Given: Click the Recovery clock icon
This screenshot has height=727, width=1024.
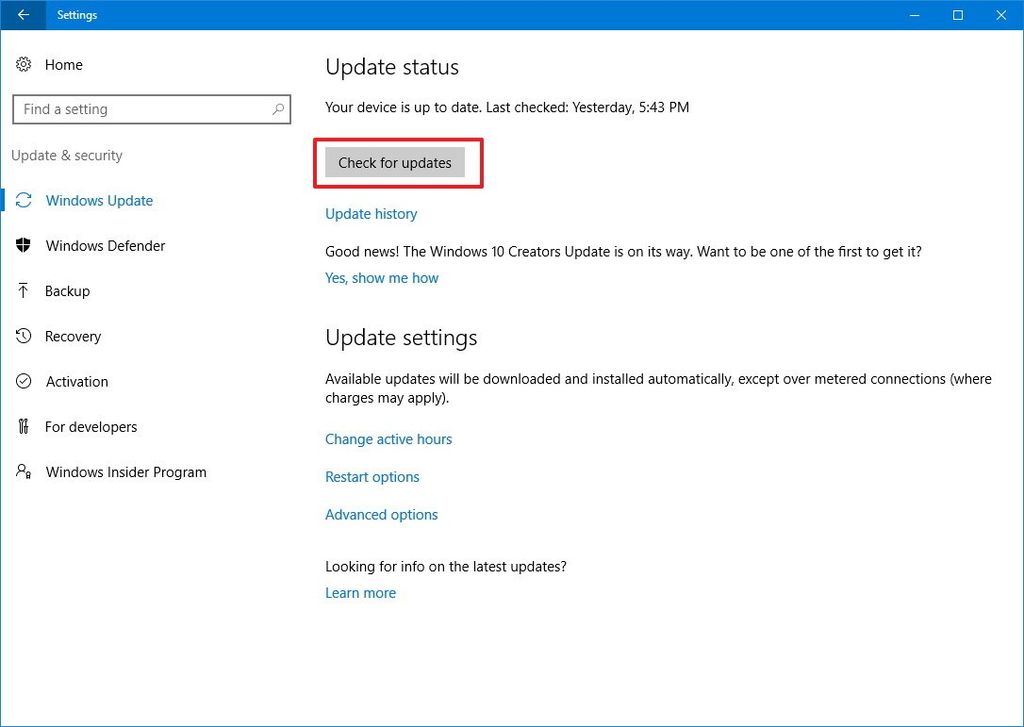Looking at the screenshot, I should (24, 336).
